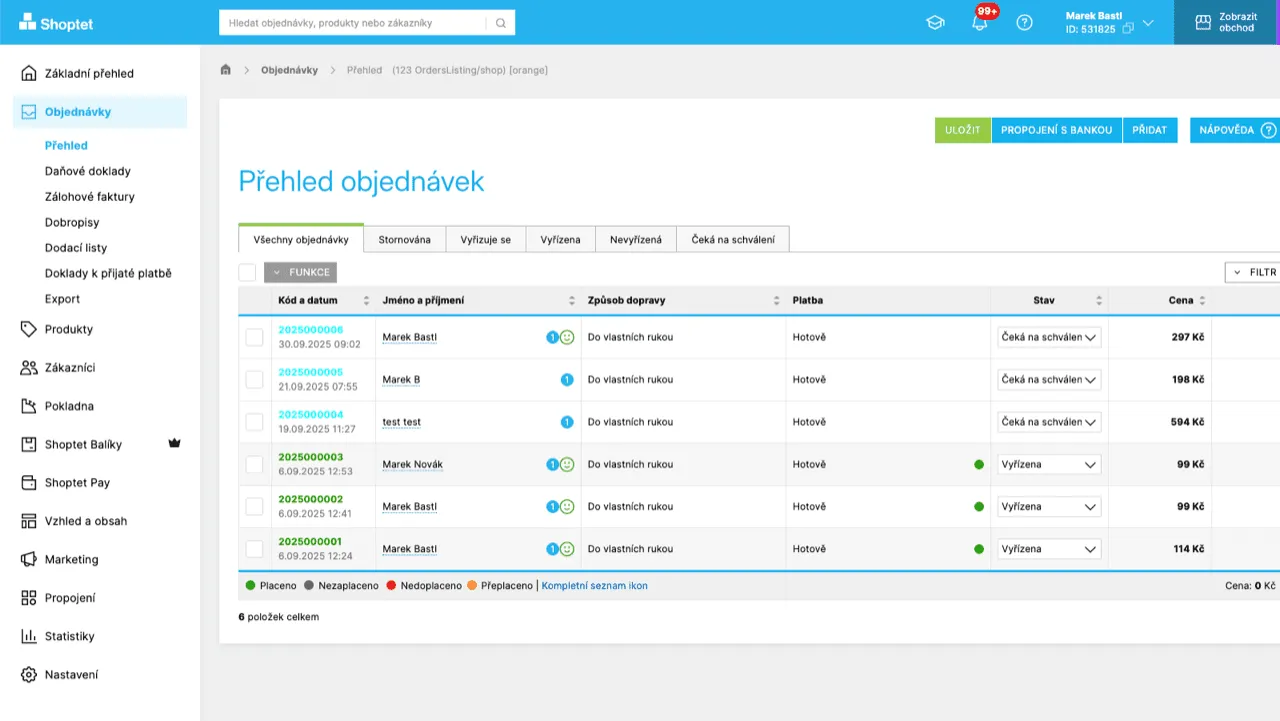Open notifications via the bell icon

click(x=979, y=22)
